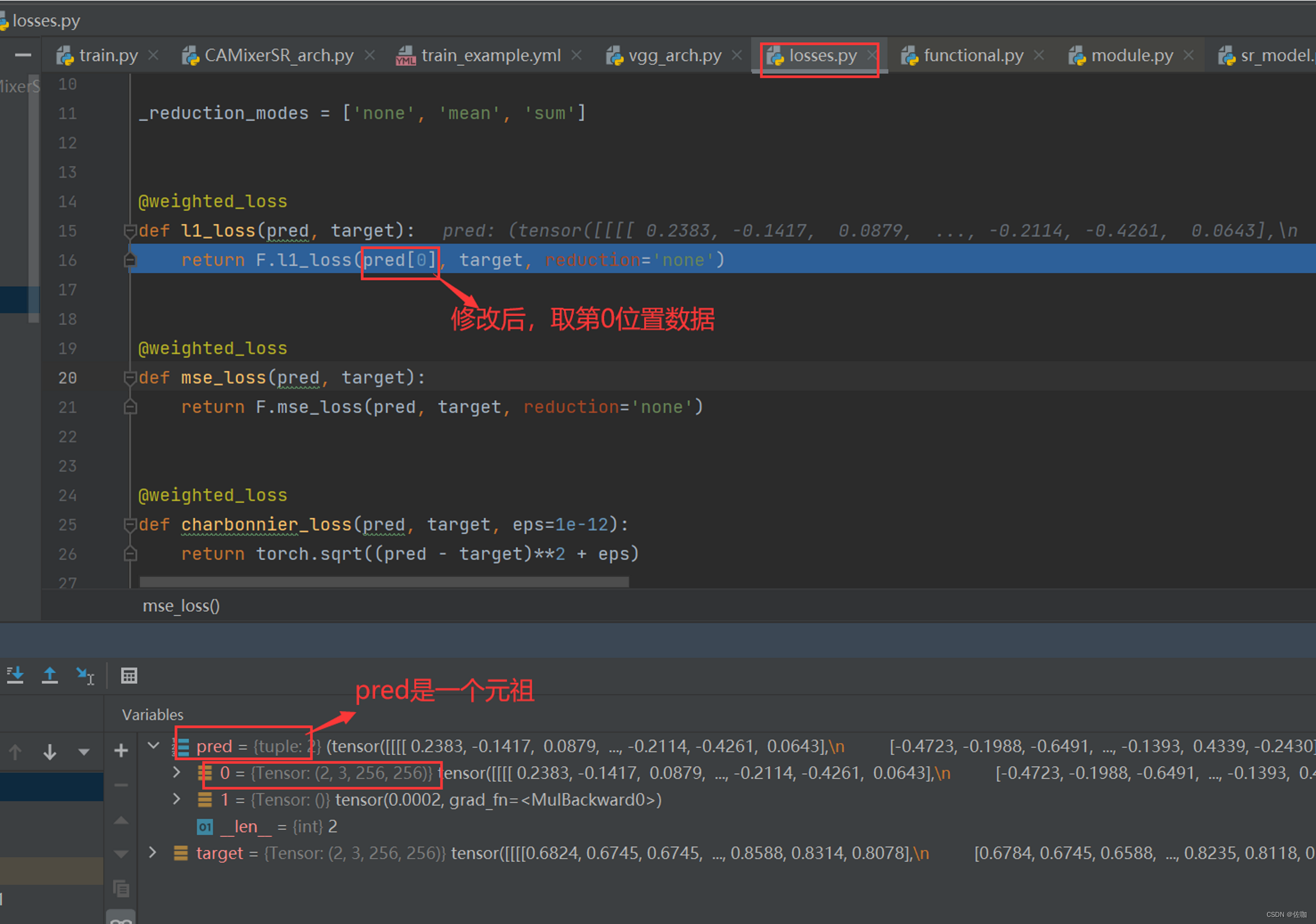Close the module.py tab
Screen dimensions: 1316x924
(1188, 55)
